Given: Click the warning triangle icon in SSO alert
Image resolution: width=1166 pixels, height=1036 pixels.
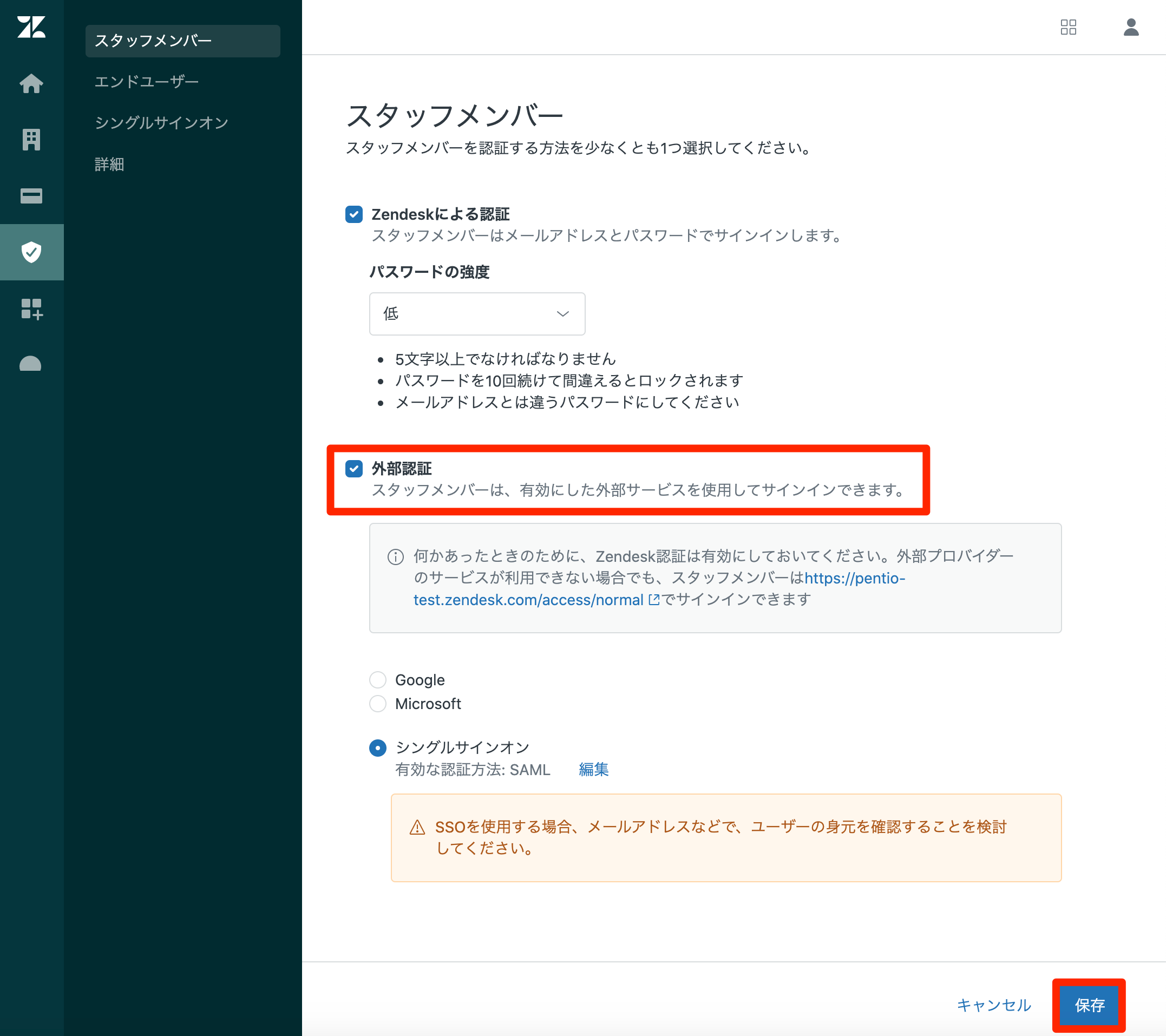Looking at the screenshot, I should 417,827.
